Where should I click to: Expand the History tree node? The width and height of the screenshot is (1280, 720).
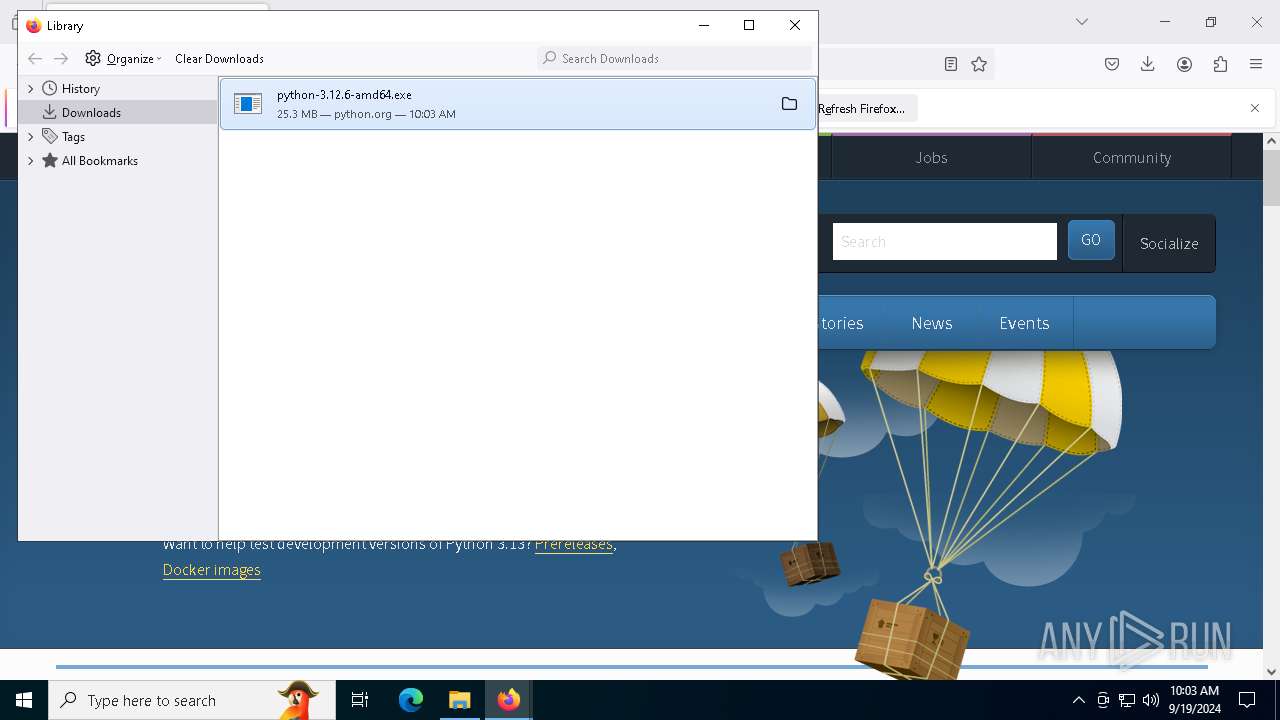[31, 89]
